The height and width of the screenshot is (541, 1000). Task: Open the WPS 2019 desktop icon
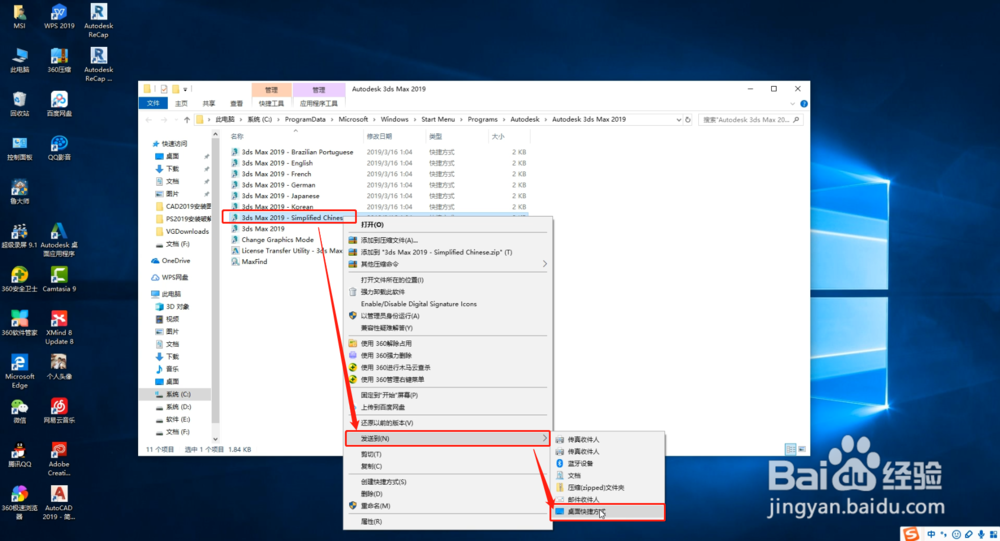pos(59,17)
